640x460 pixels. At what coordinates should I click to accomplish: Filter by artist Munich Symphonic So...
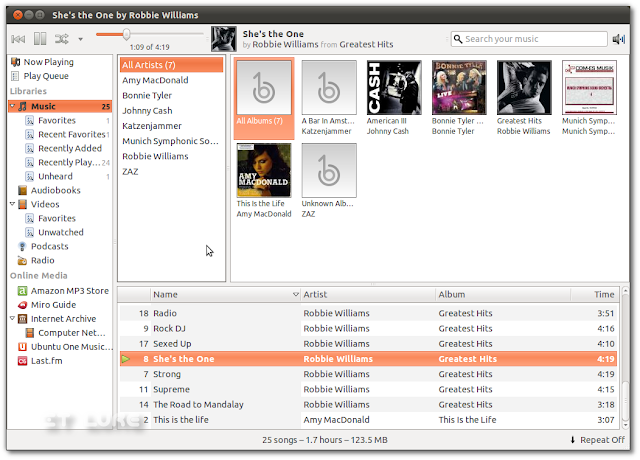tap(171, 141)
